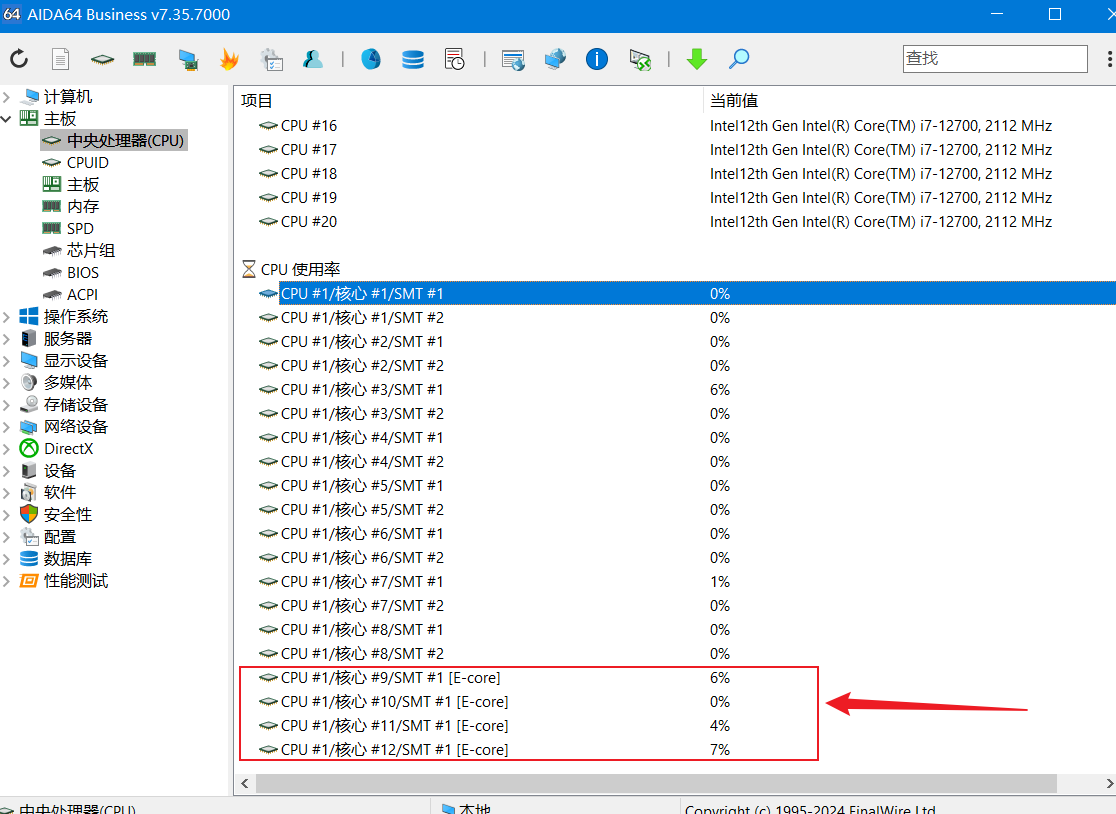Screen dimensions: 1116x814
Task: Click the remote monitor toolbar icon
Action: pyautogui.click(x=512, y=59)
